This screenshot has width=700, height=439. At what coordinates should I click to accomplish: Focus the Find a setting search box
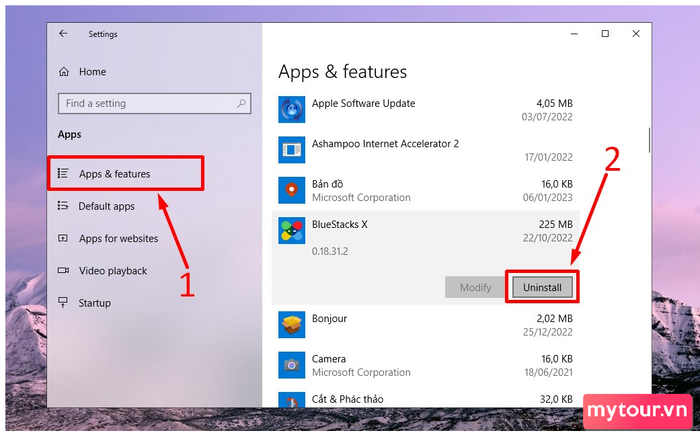click(x=154, y=103)
